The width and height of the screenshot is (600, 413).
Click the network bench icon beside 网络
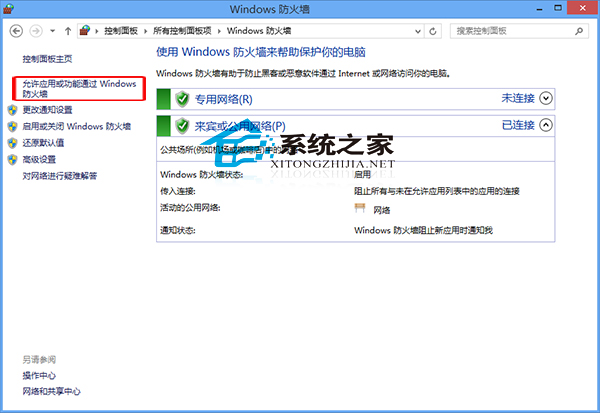[x=360, y=208]
